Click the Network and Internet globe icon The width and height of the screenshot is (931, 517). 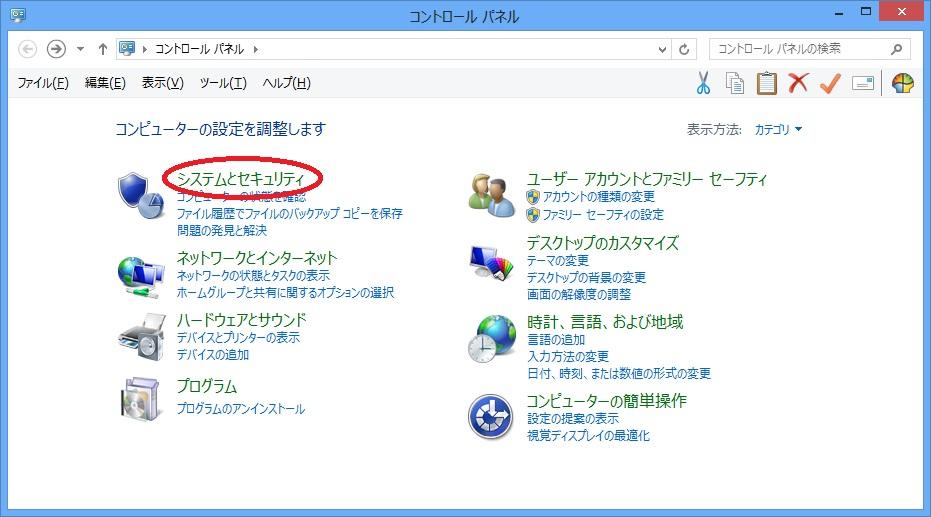click(x=141, y=277)
